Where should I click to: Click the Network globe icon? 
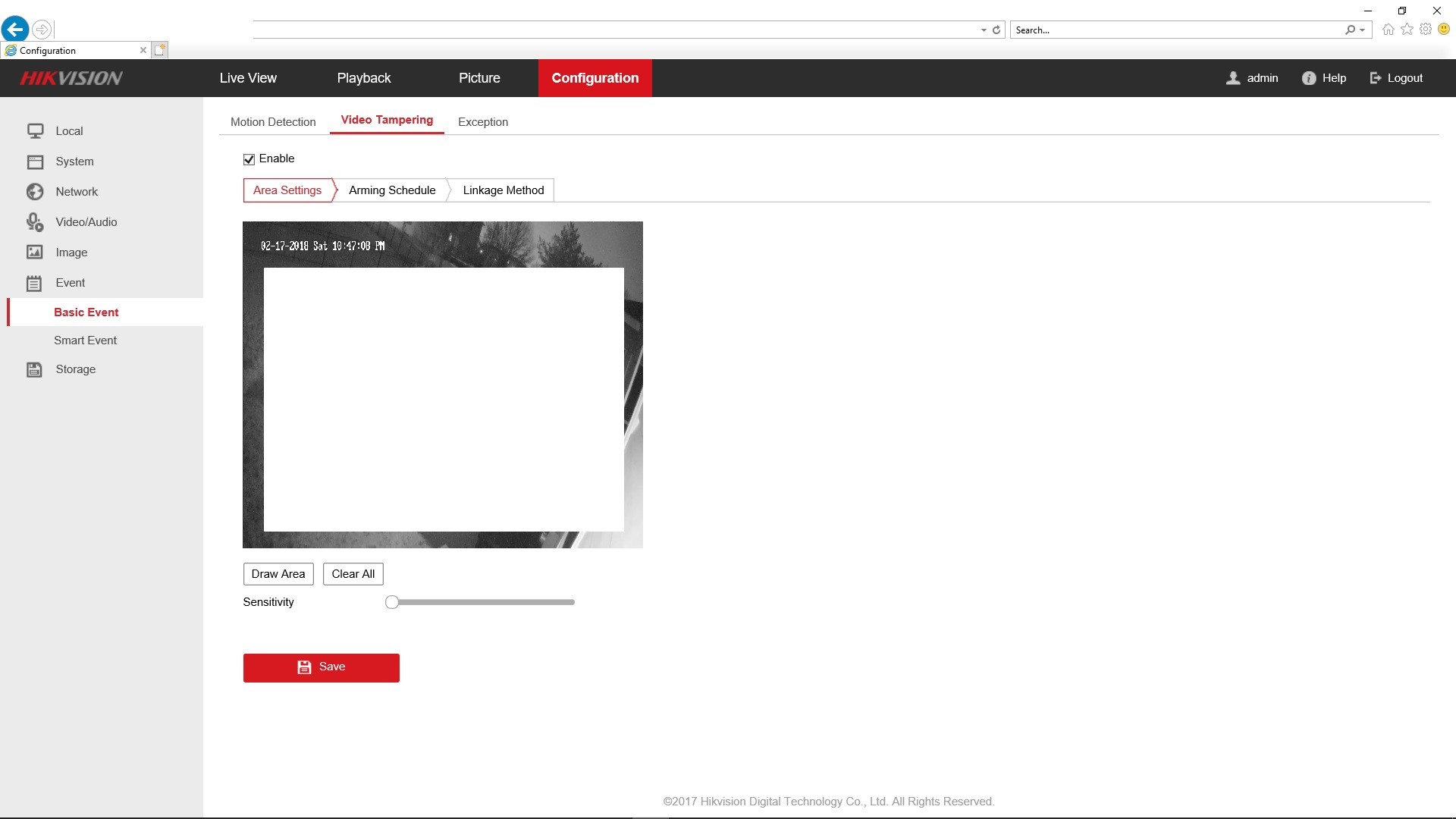point(35,192)
